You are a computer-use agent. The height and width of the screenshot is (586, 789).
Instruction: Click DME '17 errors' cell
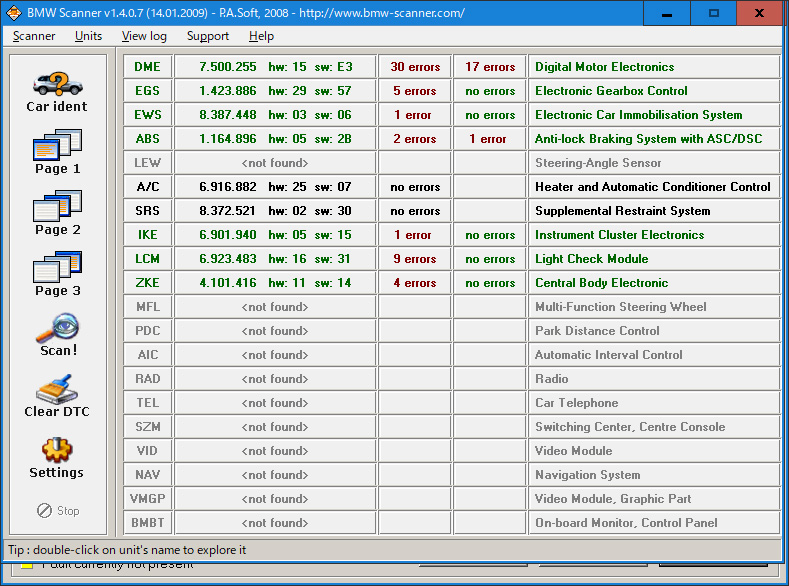pyautogui.click(x=490, y=67)
